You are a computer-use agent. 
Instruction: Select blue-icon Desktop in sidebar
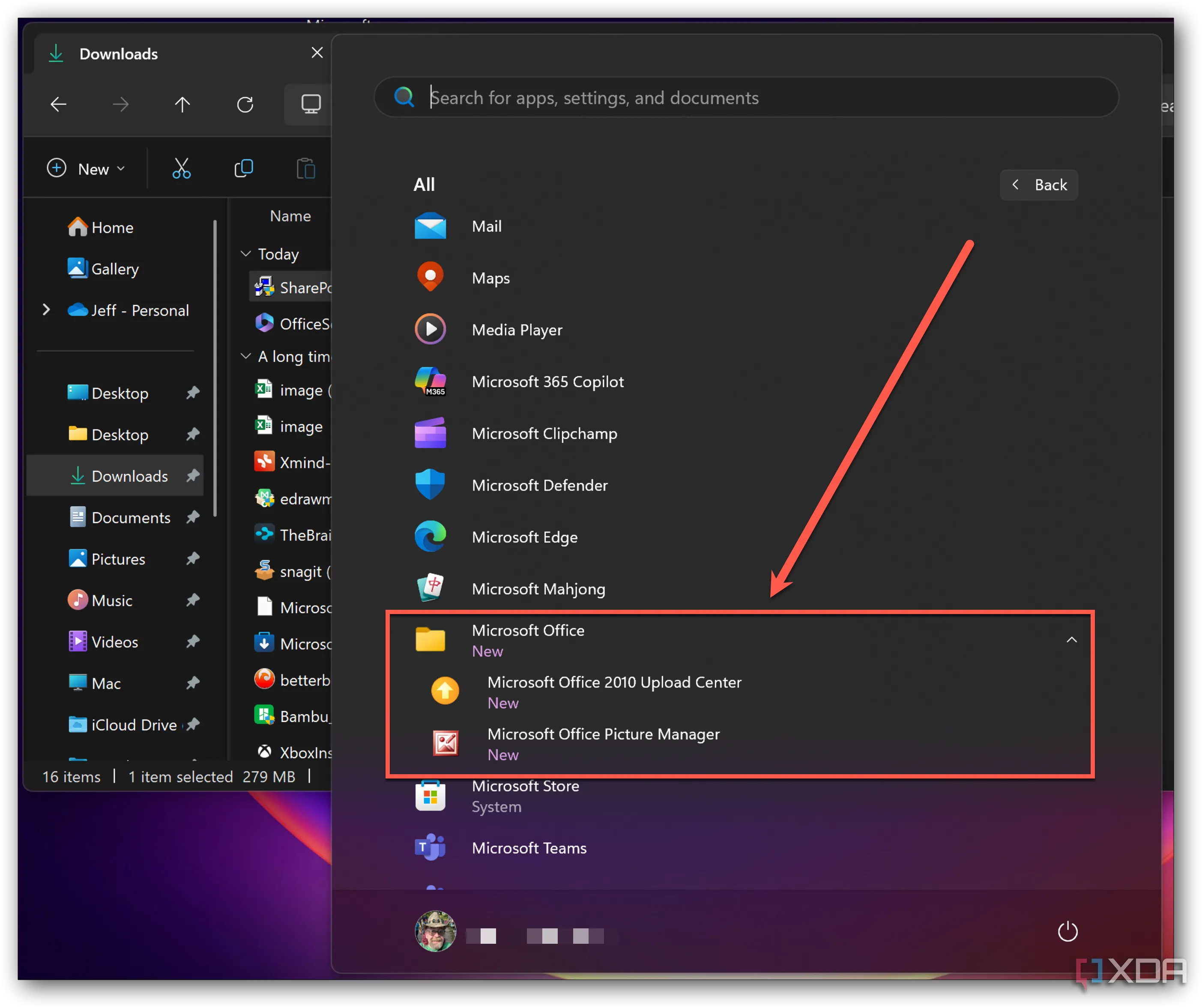[116, 394]
